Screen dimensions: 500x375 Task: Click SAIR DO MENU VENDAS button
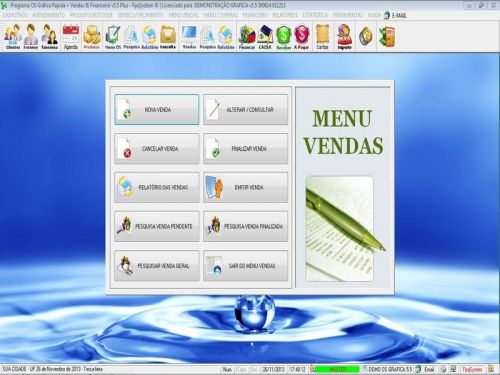pyautogui.click(x=246, y=266)
